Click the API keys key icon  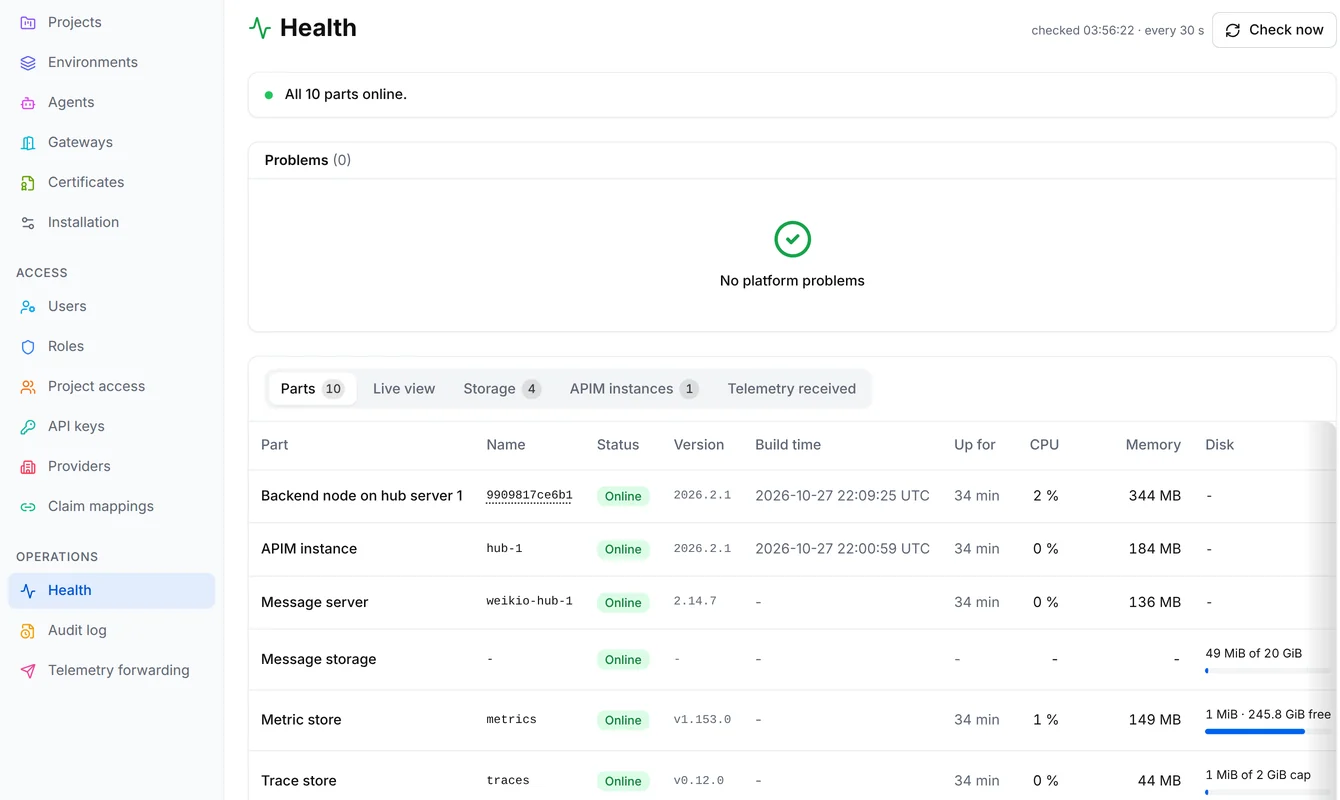tap(28, 426)
